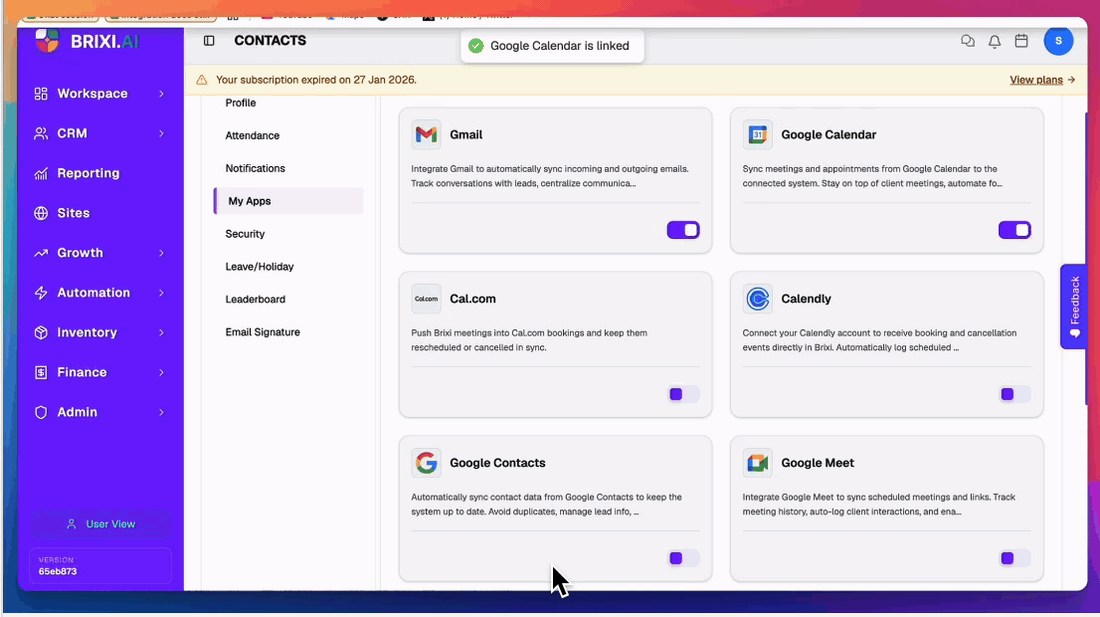
Task: Enable the Google Contacts integration toggle
Action: click(x=683, y=558)
